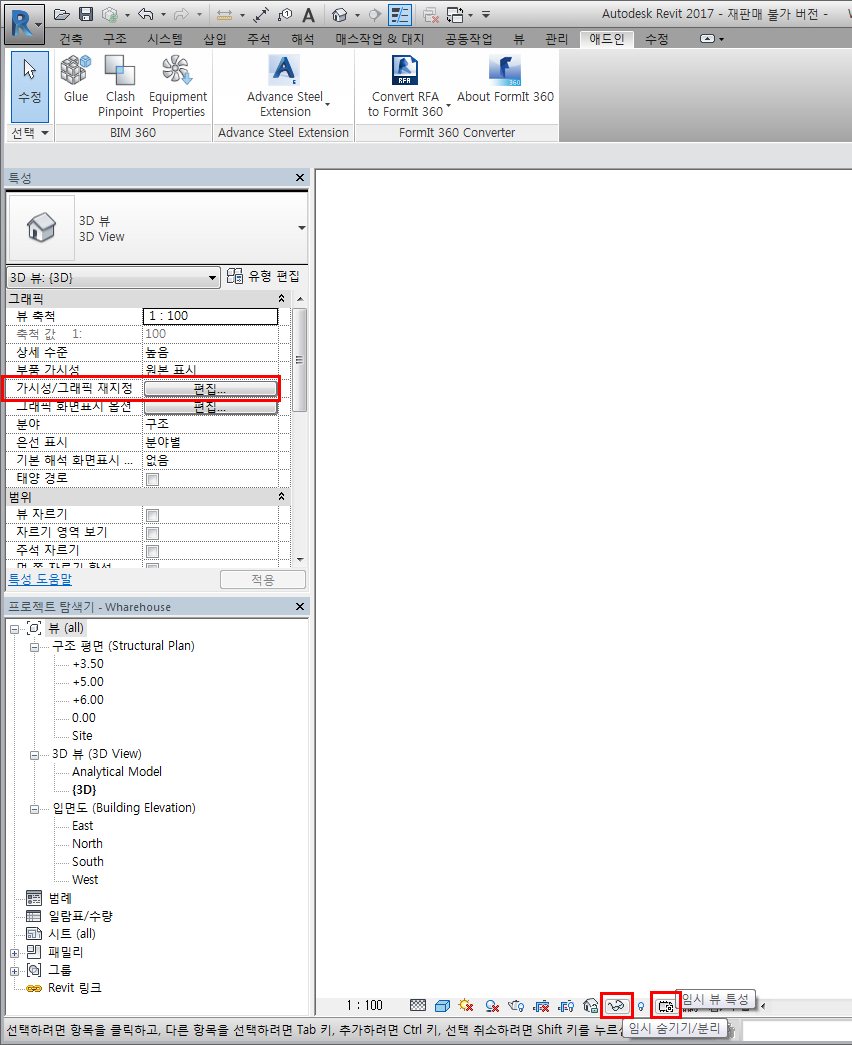Viewport: 852px width, 1045px height.
Task: Collapse the 입면도 (Building Elevation) node
Action: pos(34,808)
